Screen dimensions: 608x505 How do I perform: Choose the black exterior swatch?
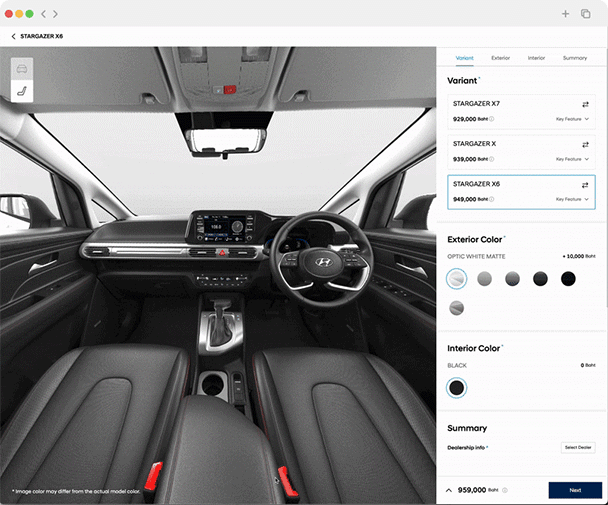click(x=568, y=279)
